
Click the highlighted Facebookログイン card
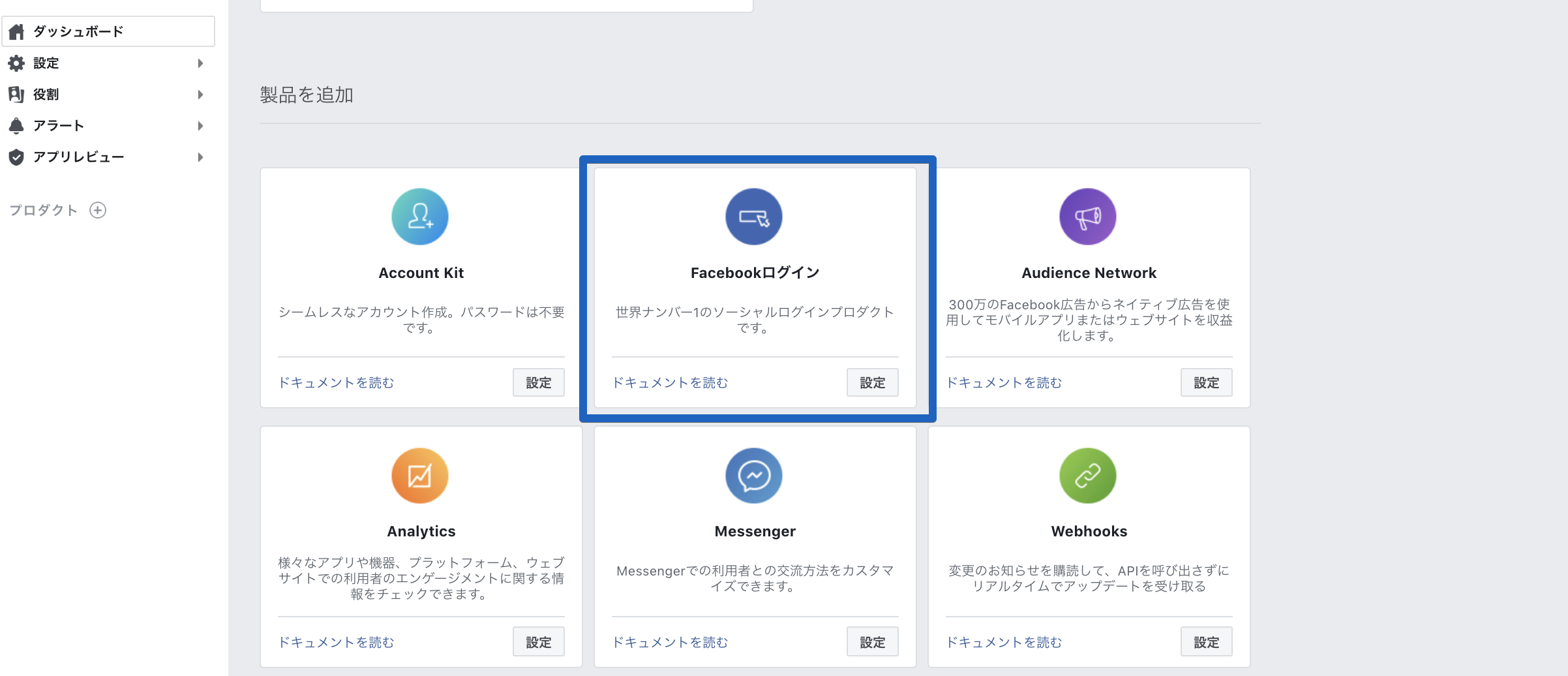(x=753, y=287)
